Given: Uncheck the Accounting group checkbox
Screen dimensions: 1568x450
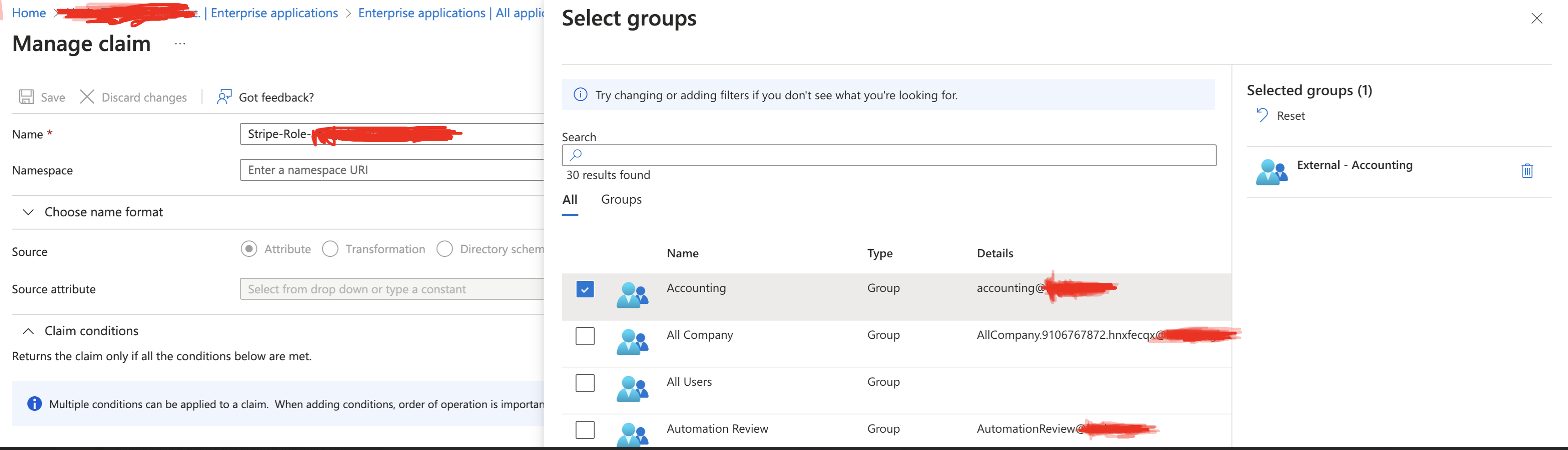Looking at the screenshot, I should (x=585, y=289).
